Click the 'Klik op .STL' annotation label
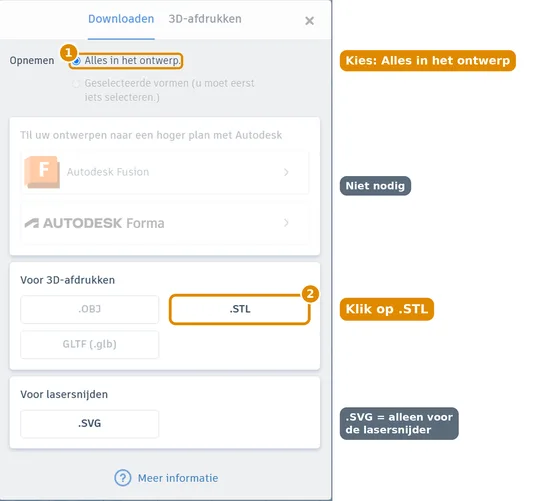 (x=386, y=309)
